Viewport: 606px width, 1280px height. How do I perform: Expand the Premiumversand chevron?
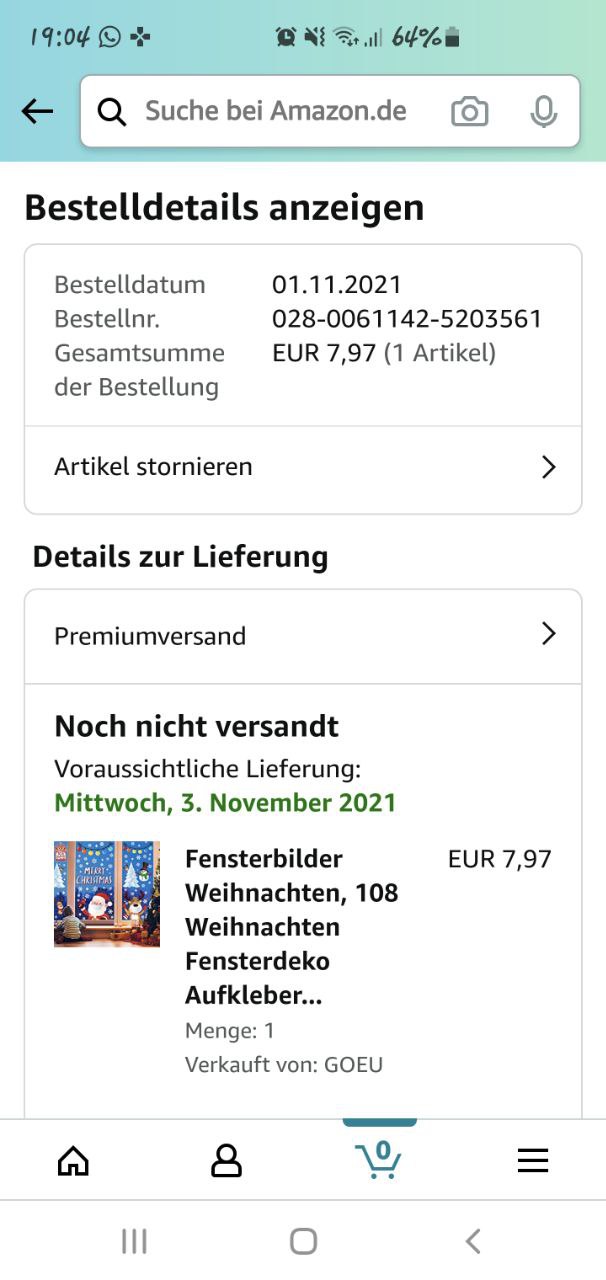point(548,634)
